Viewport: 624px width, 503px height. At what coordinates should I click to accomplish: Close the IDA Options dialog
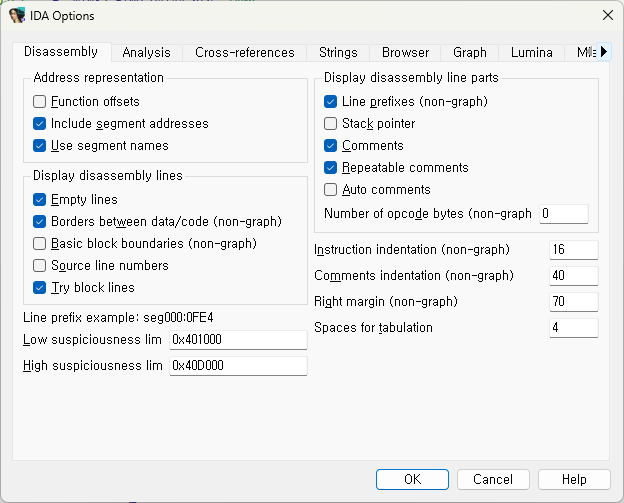tap(608, 16)
